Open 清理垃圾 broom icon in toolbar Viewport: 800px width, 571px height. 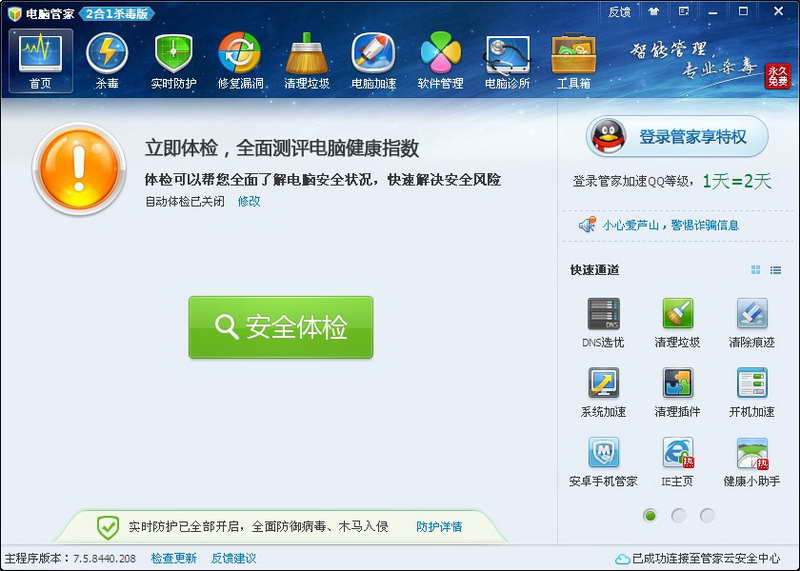[307, 61]
